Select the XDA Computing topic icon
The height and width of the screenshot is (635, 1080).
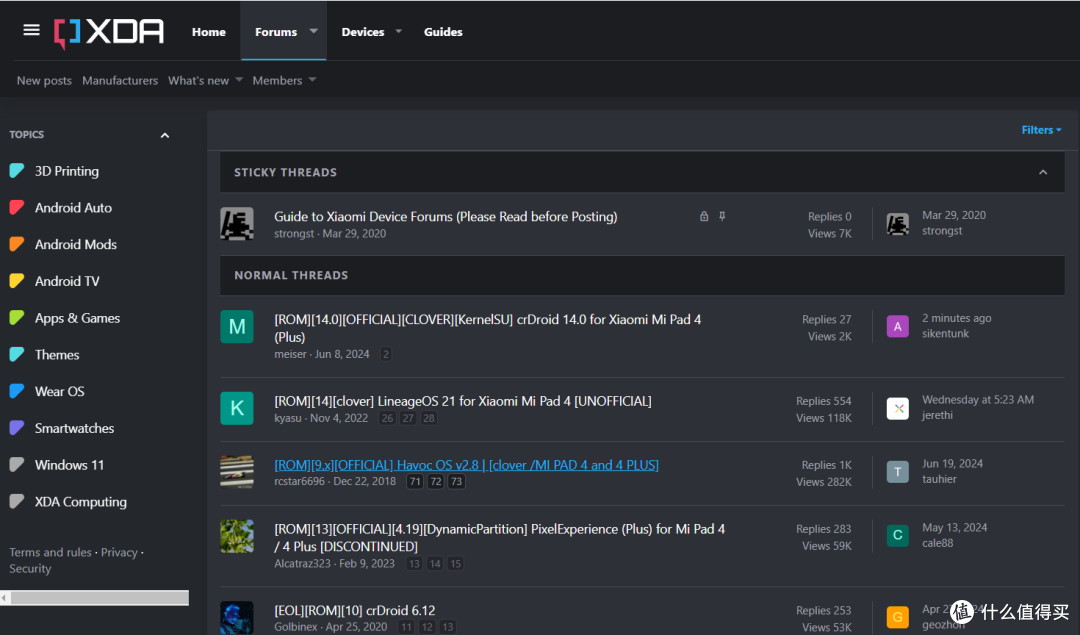pyautogui.click(x=17, y=501)
